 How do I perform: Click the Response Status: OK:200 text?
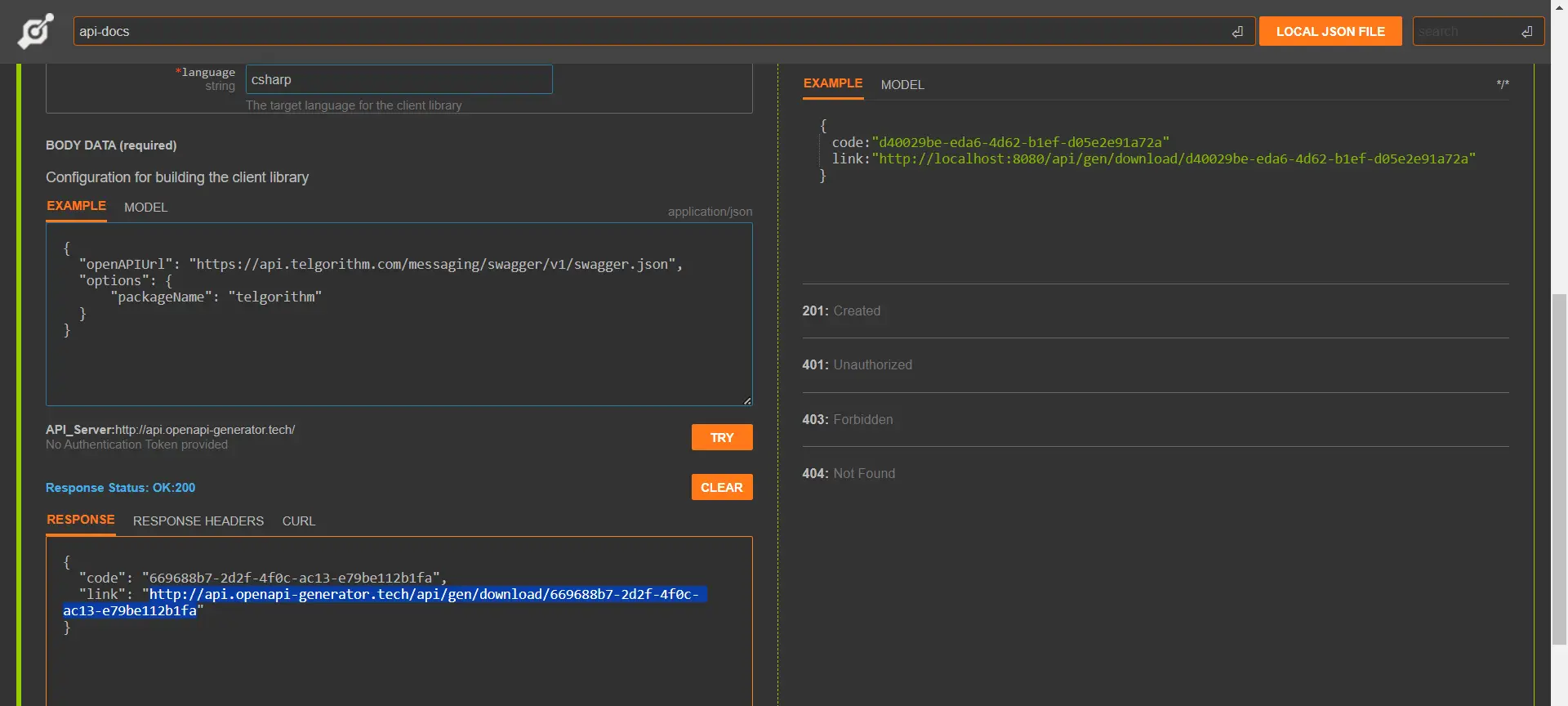pyautogui.click(x=120, y=488)
